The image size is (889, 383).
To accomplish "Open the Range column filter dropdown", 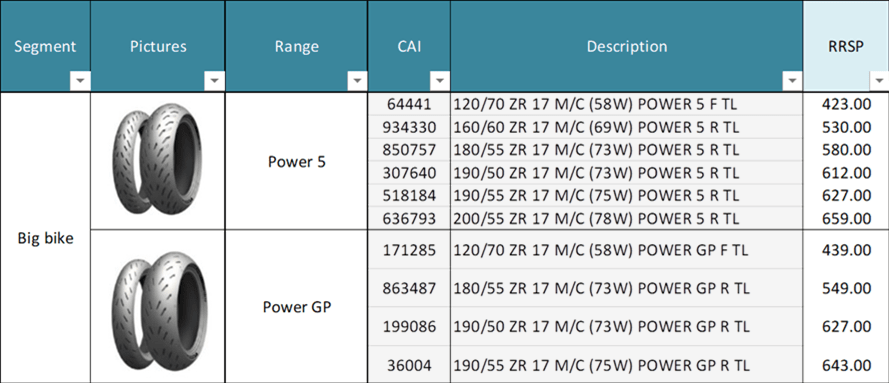I will point(357,82).
